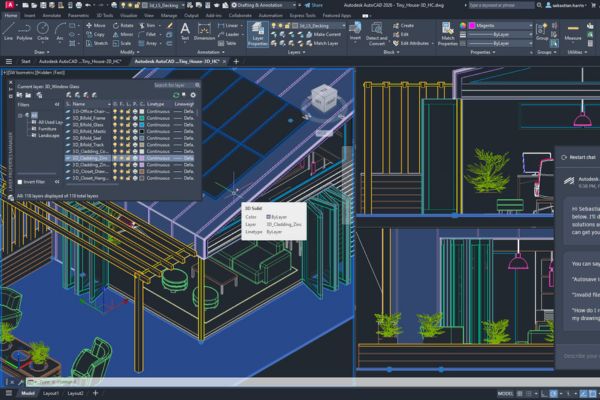
Task: Toggle plot for 3D_Bifold_Track layer
Action: pos(135,145)
